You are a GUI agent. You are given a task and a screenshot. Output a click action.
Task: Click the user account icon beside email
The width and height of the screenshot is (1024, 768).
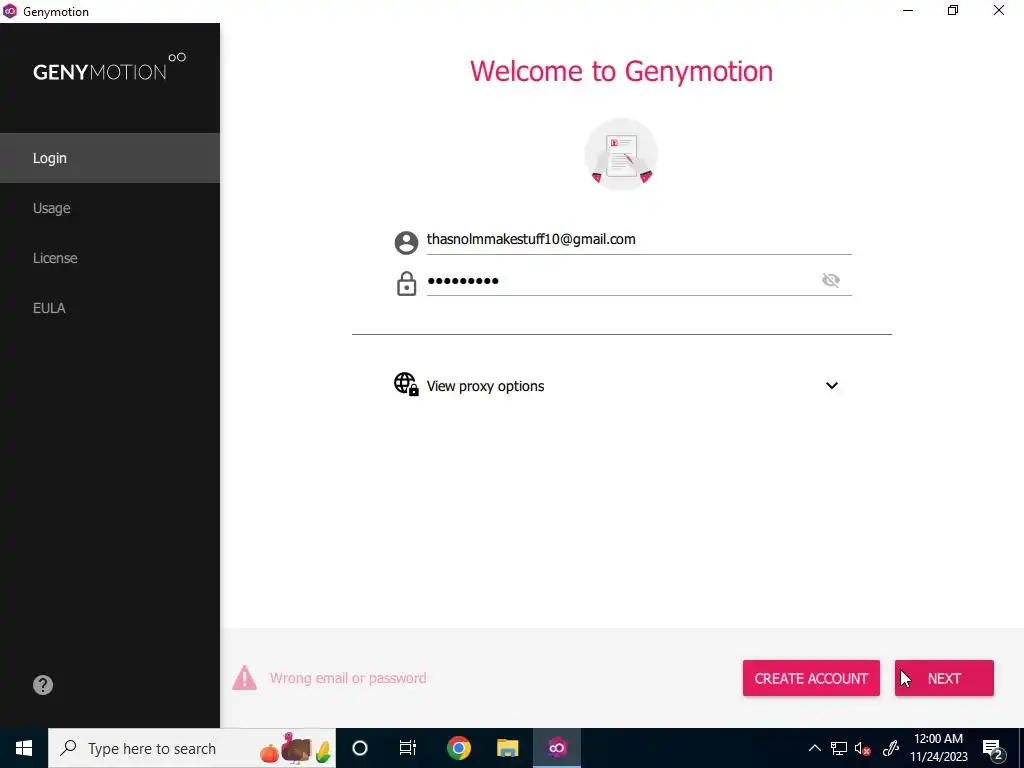point(406,242)
